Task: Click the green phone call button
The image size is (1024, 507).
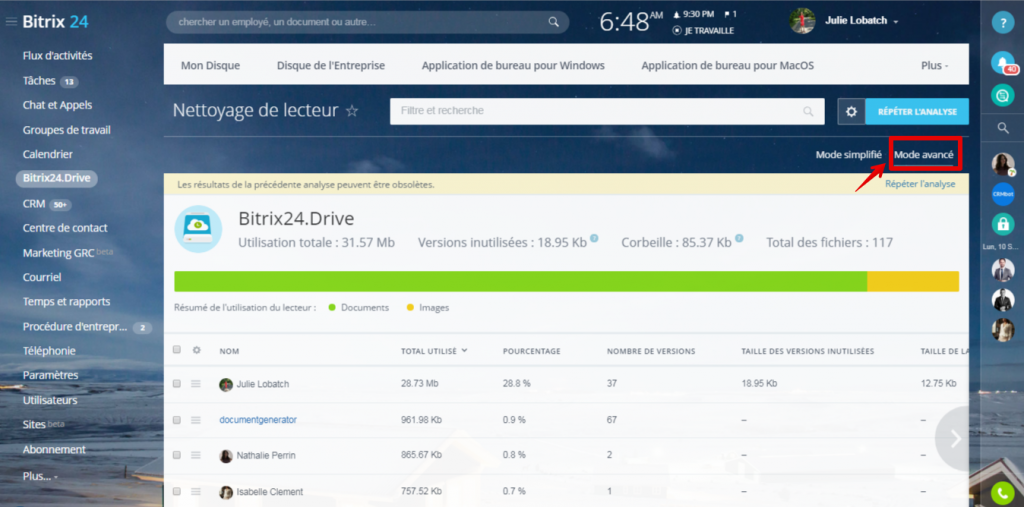Action: point(1002,493)
